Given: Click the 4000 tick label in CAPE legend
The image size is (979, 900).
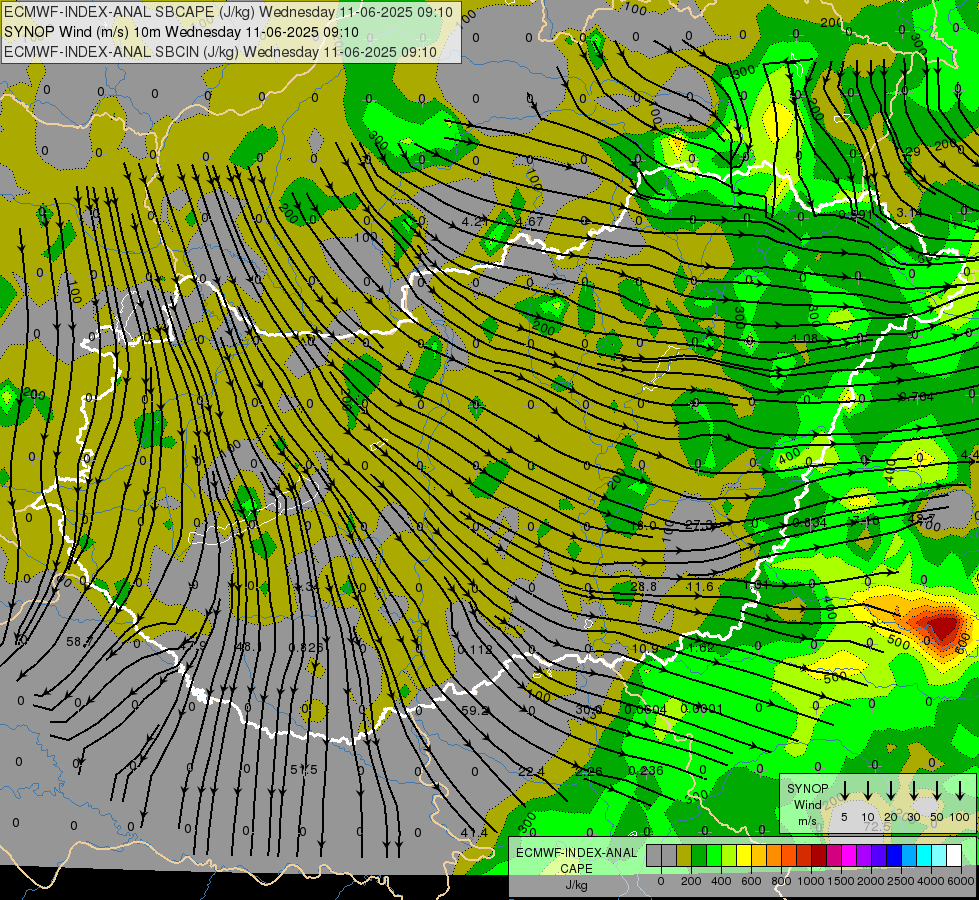Looking at the screenshot, I should point(931,881).
